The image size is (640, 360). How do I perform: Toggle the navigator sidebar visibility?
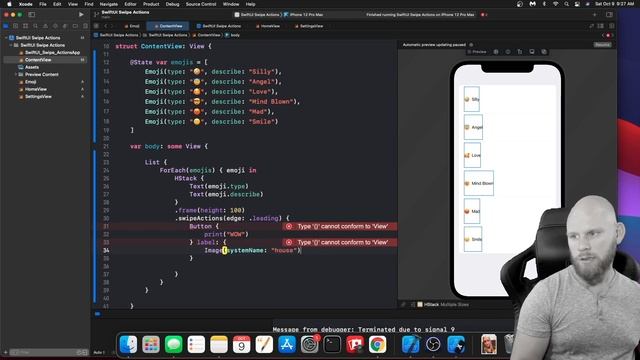click(x=31, y=14)
